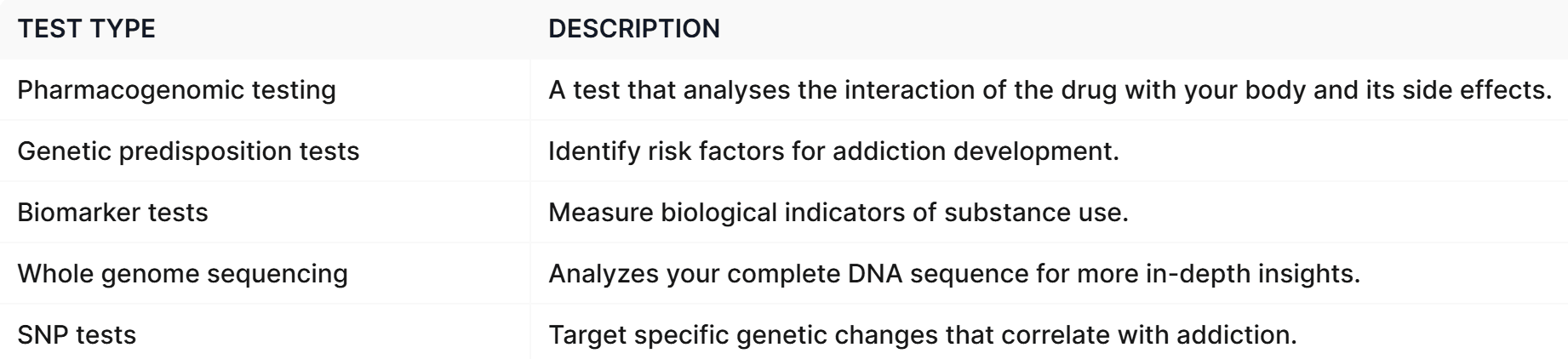This screenshot has height=359, width=1568.
Task: Select the Genetic predisposition tests cell
Action: coord(188,151)
